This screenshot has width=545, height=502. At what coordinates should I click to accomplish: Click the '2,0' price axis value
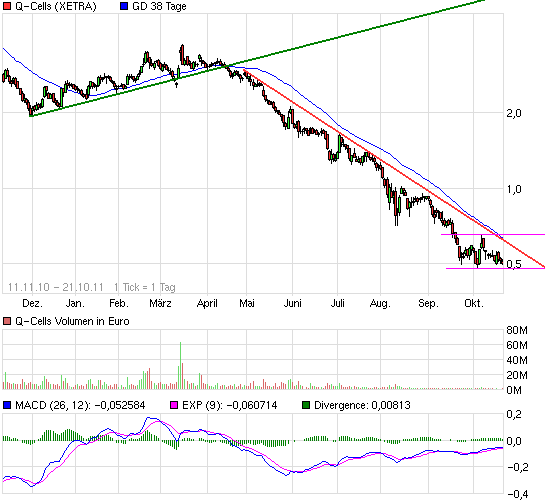[514, 113]
